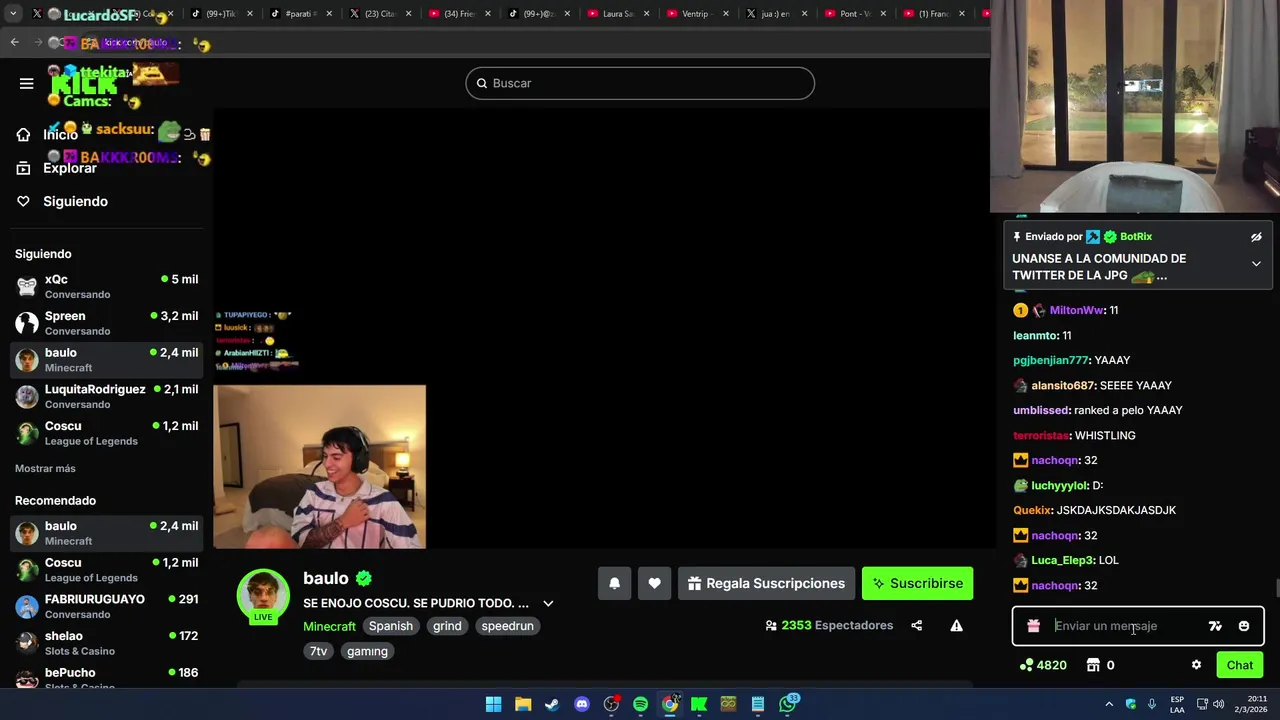Report stream with warning triangle icon
The image size is (1280, 720).
tap(956, 626)
